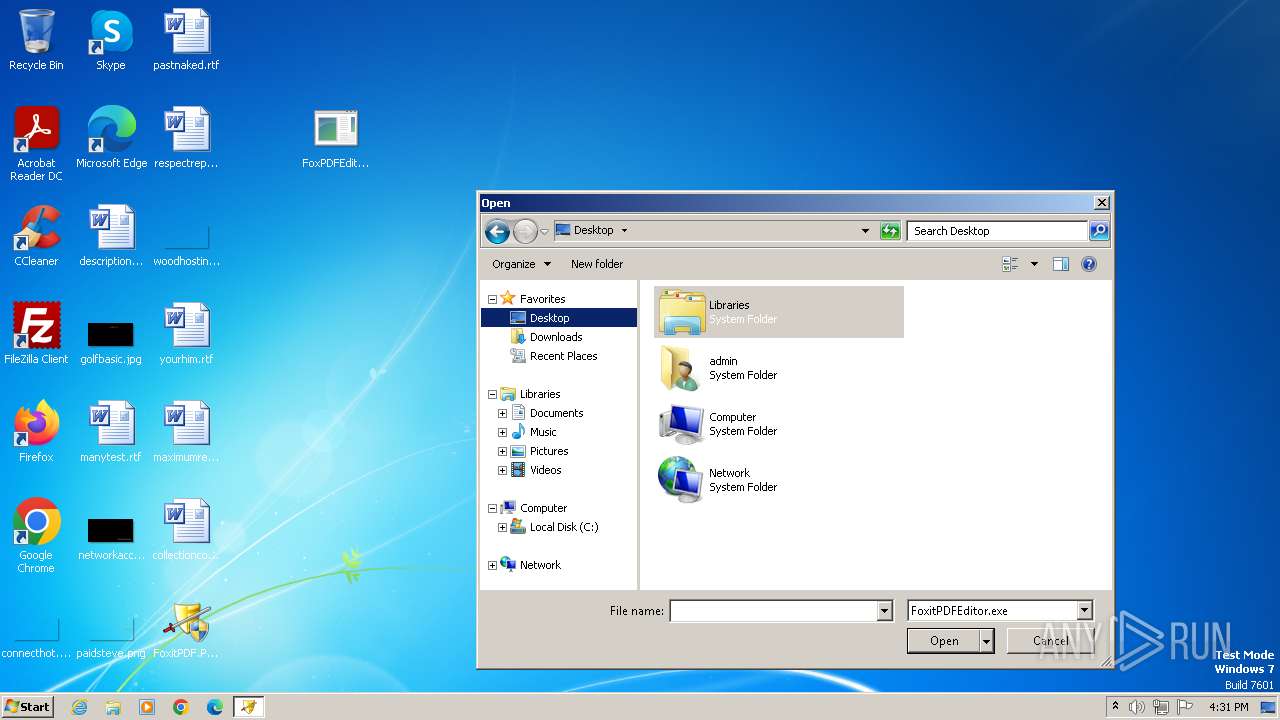Change view using the Views icon
This screenshot has height=720, width=1280.
1010,264
